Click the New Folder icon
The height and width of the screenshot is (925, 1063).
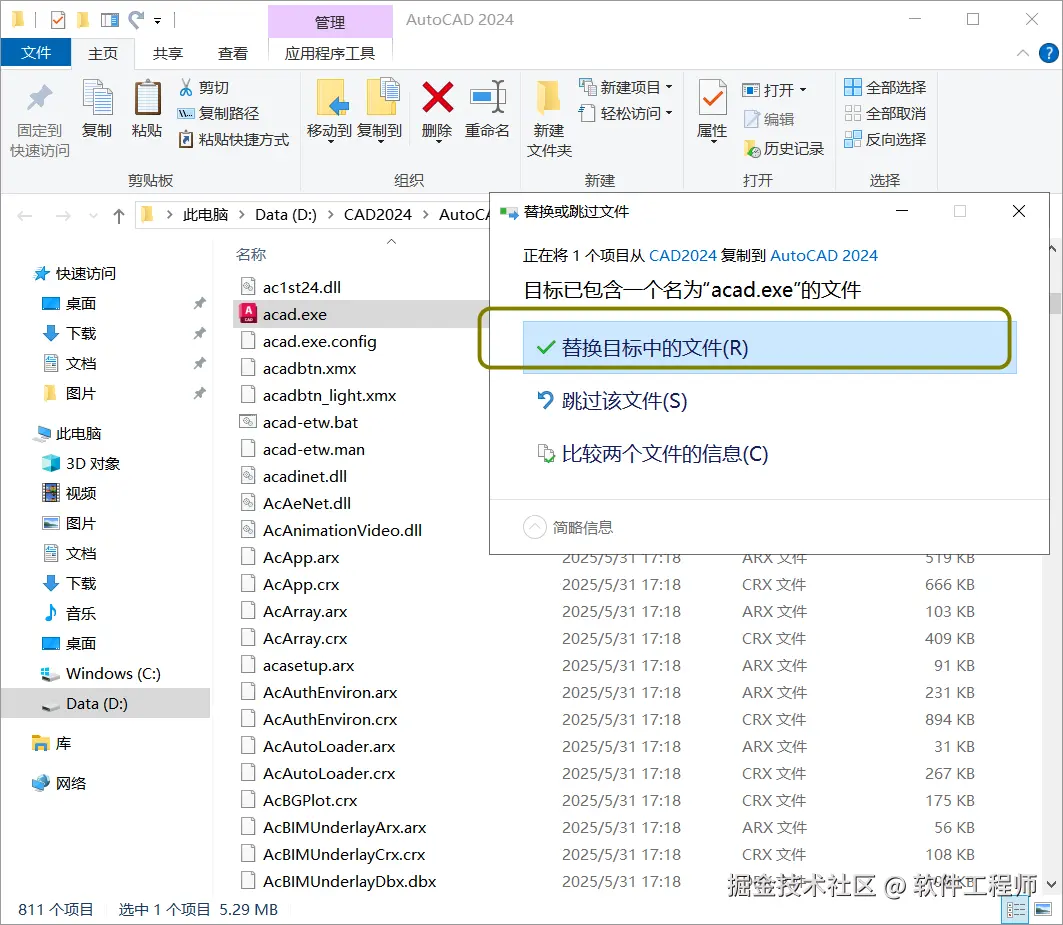[548, 97]
